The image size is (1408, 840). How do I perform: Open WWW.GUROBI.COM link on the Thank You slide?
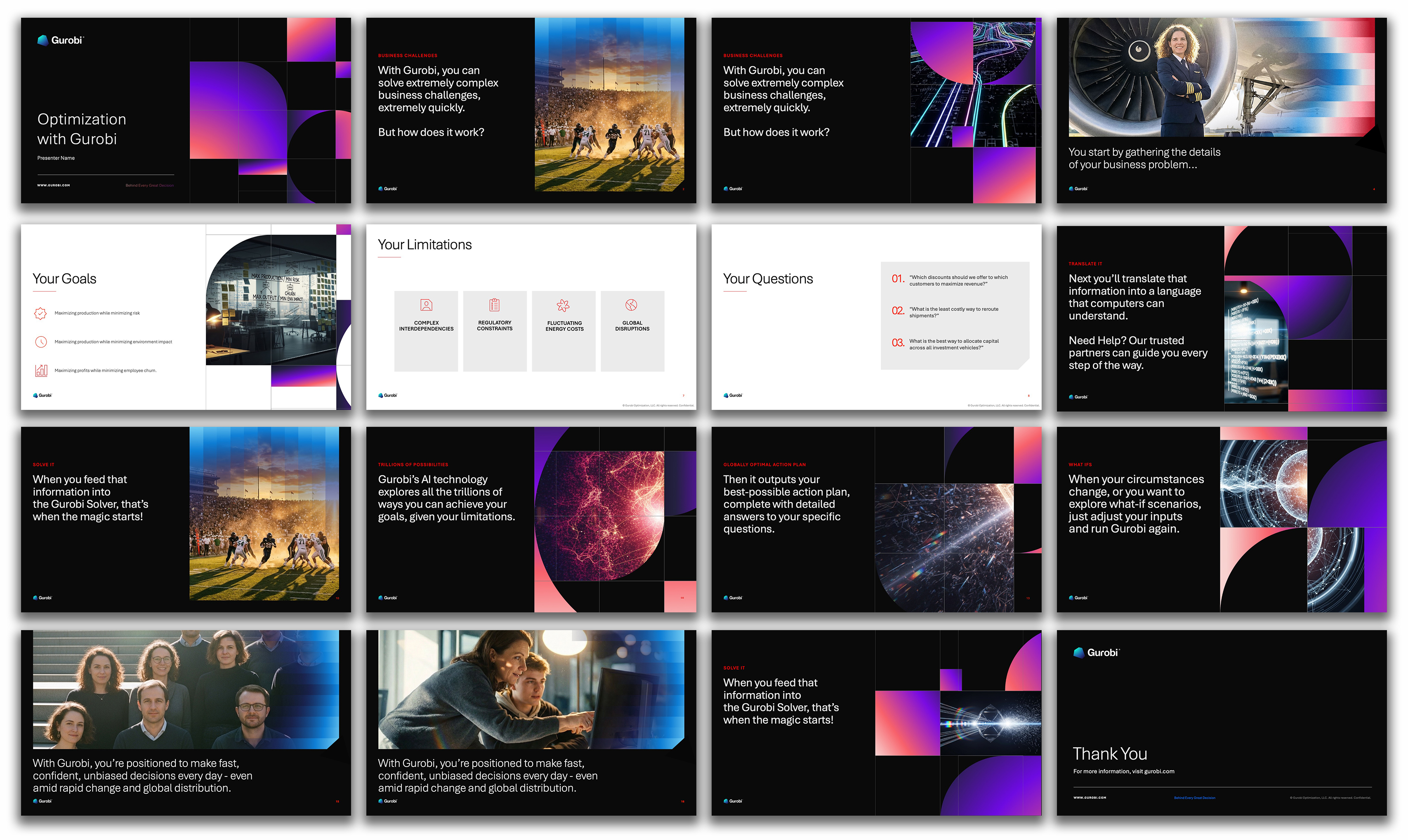click(x=1090, y=798)
